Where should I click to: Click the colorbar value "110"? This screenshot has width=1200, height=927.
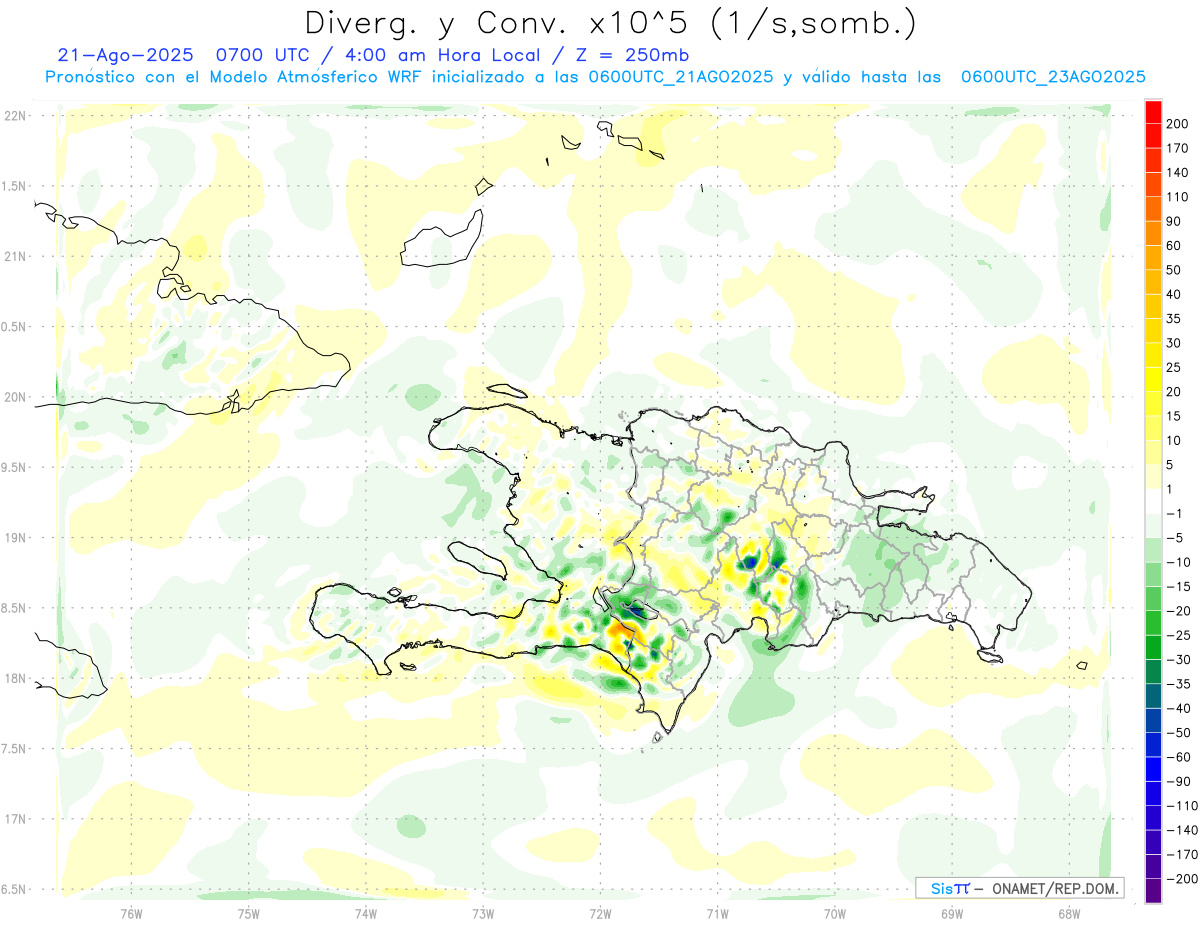tap(1177, 197)
